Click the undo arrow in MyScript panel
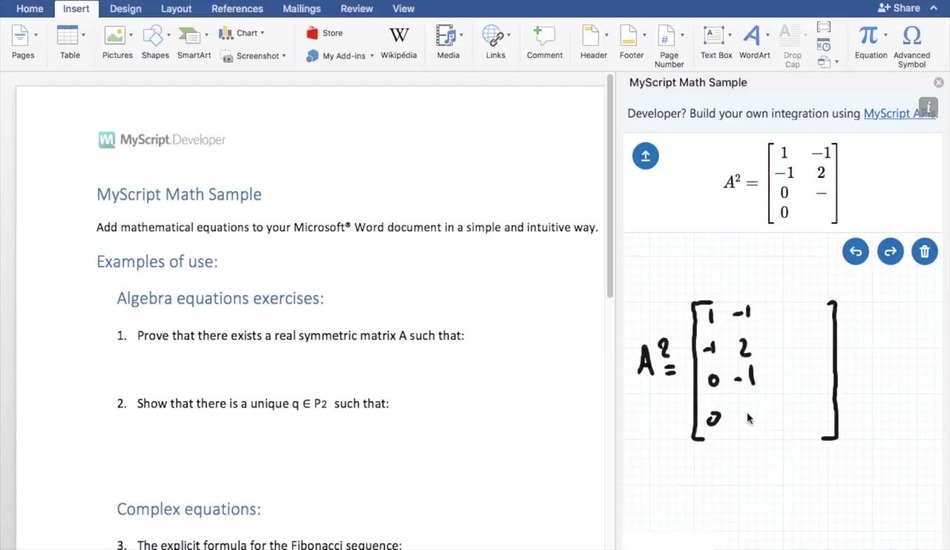This screenshot has width=950, height=550. (x=855, y=252)
